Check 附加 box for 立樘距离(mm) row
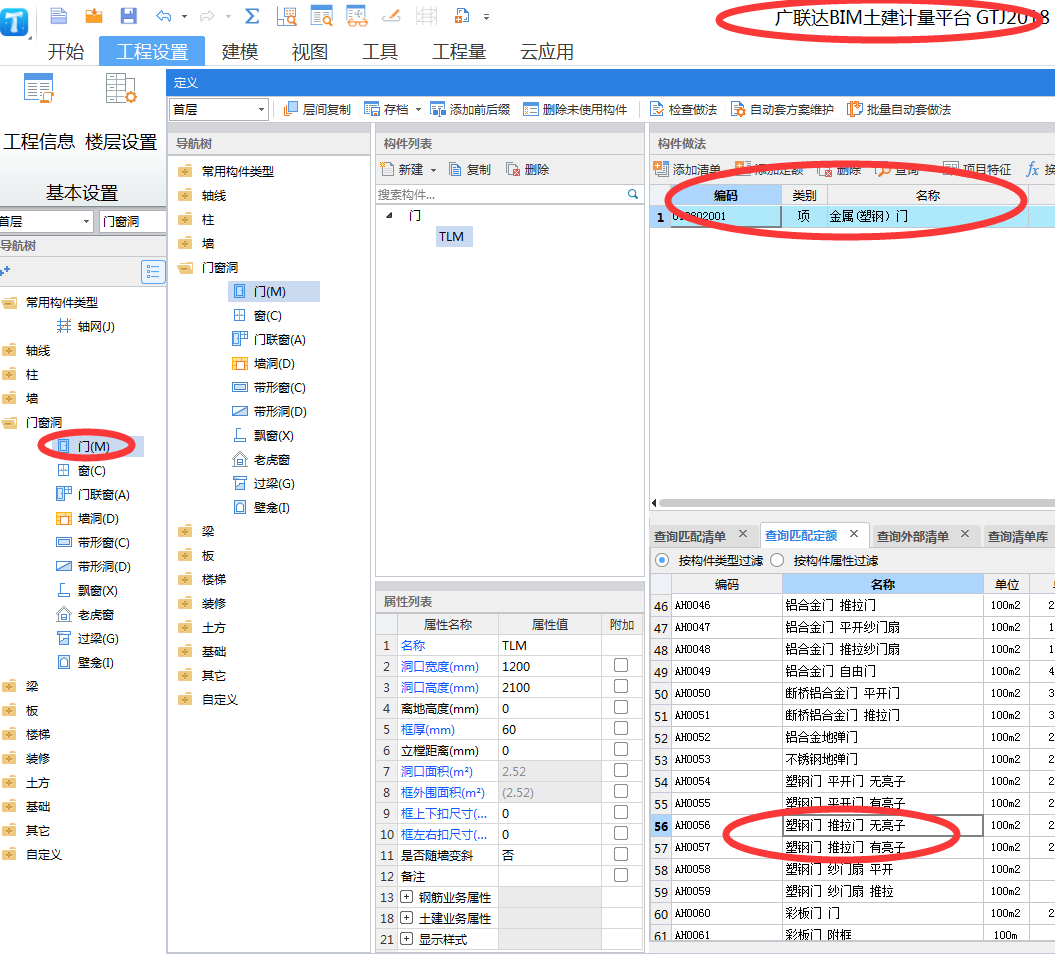The width and height of the screenshot is (1055, 954). [621, 749]
